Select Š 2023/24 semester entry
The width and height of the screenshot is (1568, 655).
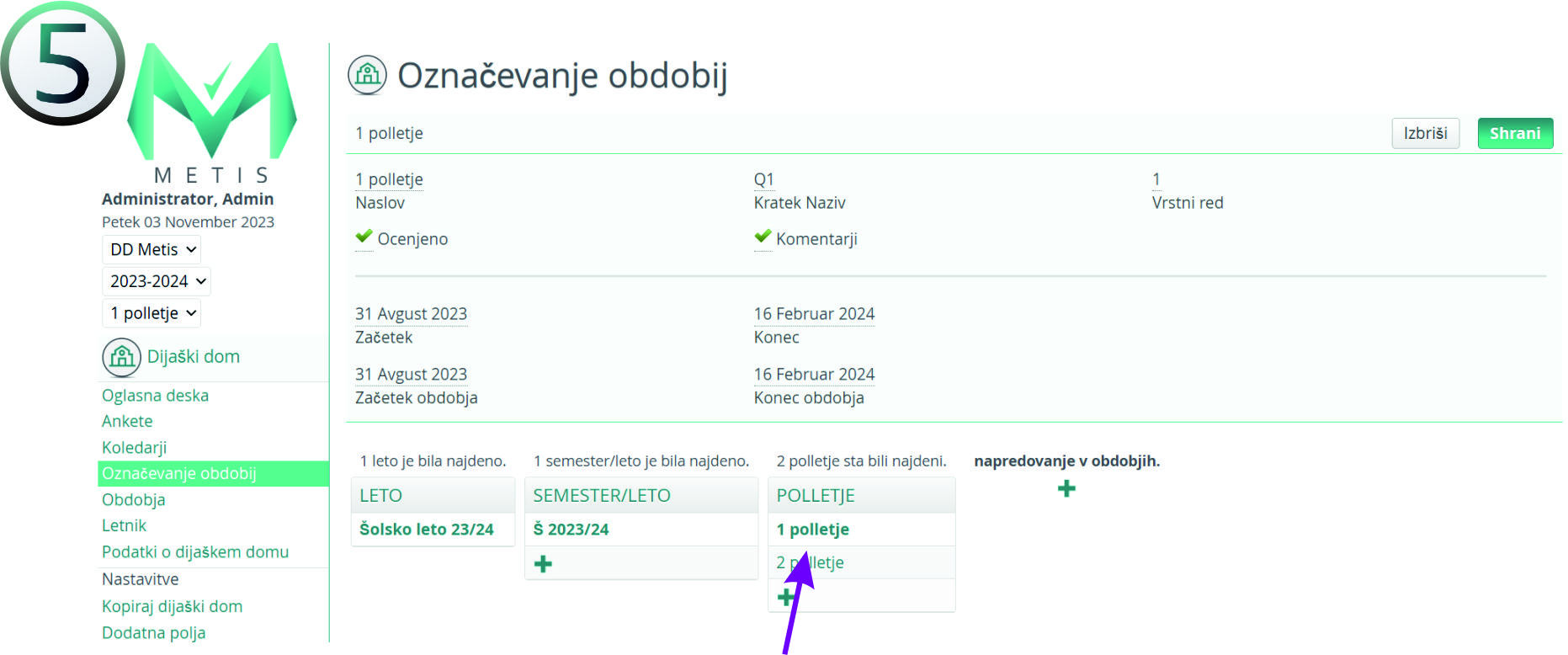(571, 530)
